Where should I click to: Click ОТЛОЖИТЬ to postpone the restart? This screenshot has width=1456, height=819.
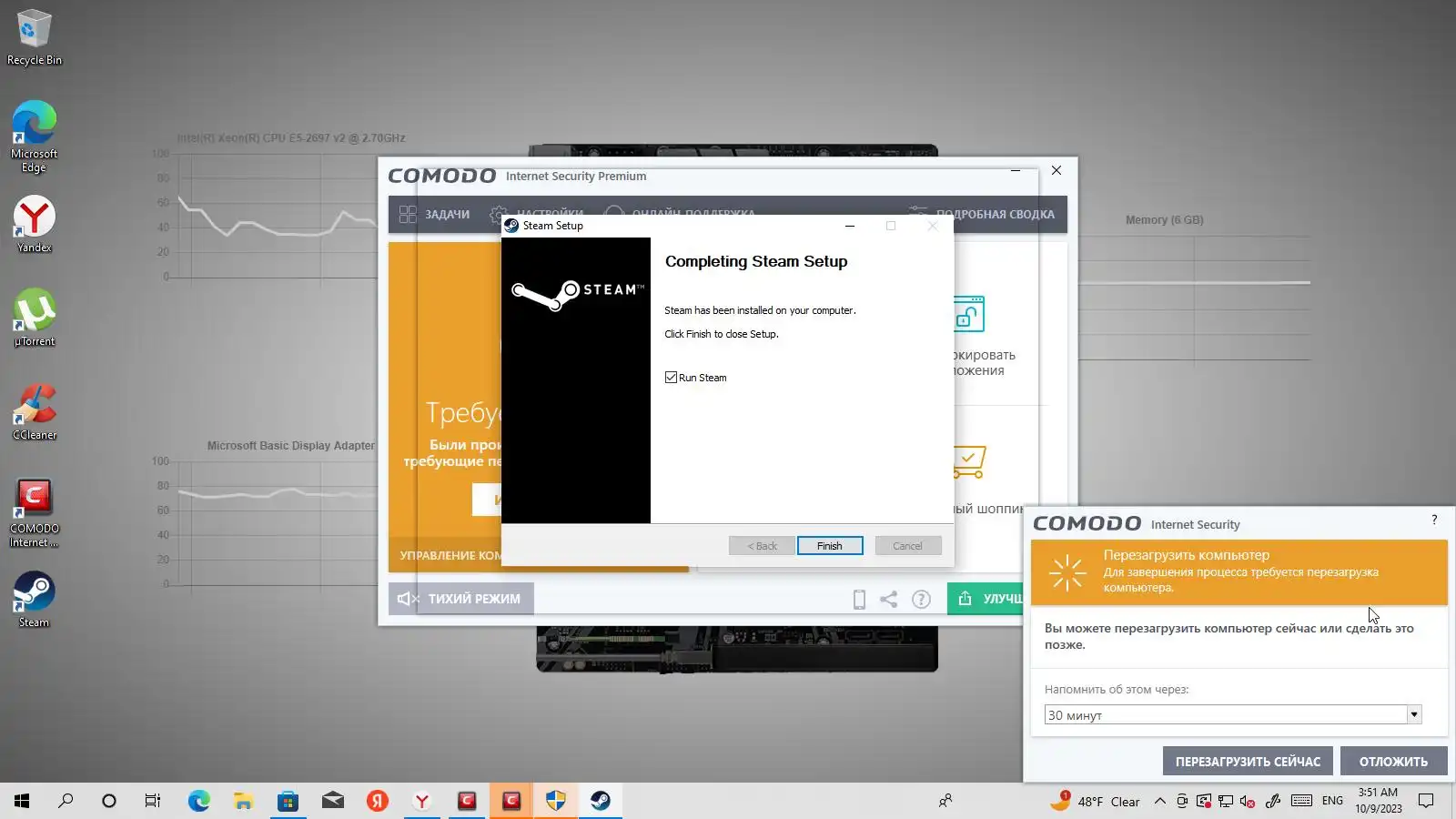tap(1393, 762)
